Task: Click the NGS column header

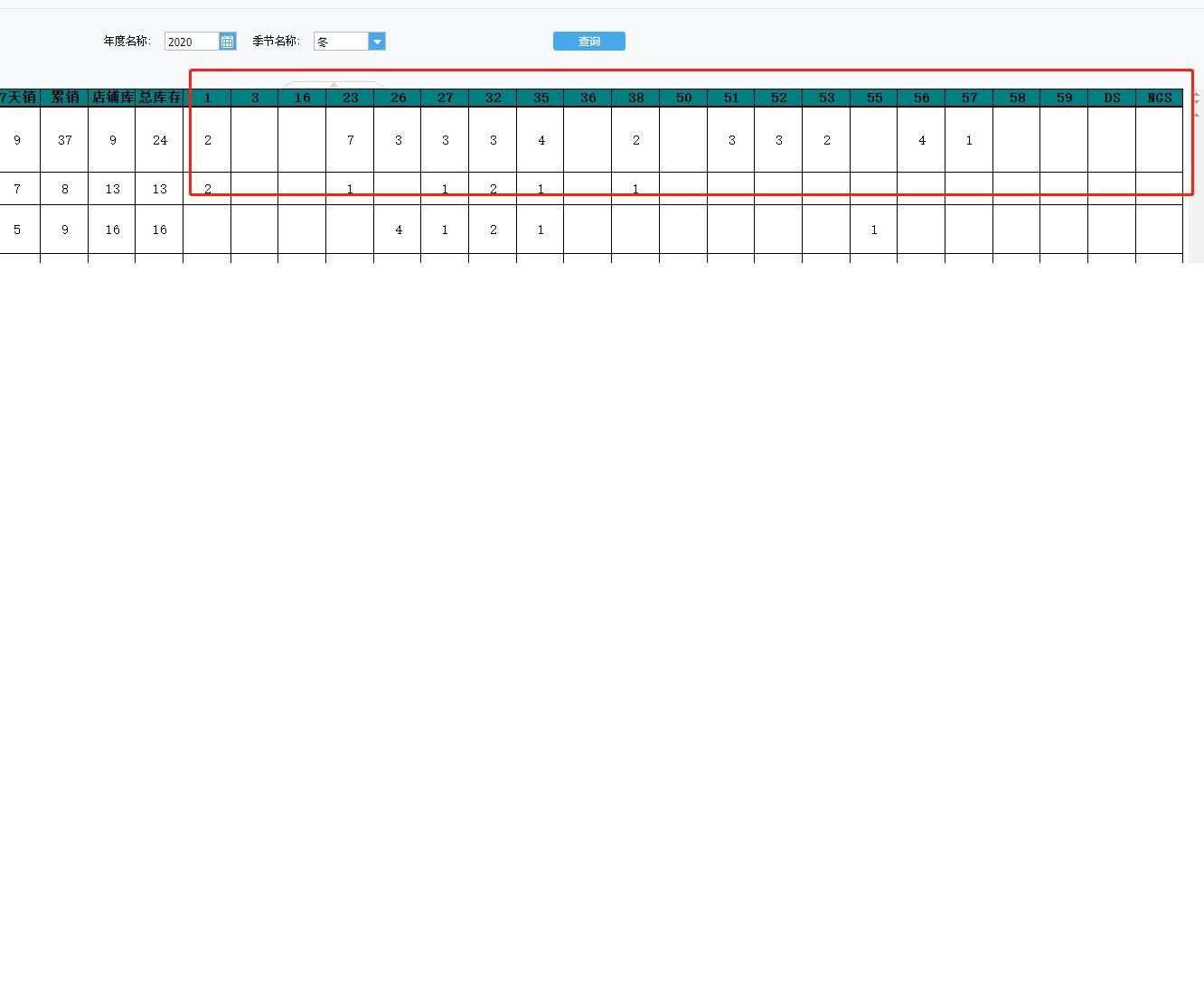Action: pos(1160,98)
